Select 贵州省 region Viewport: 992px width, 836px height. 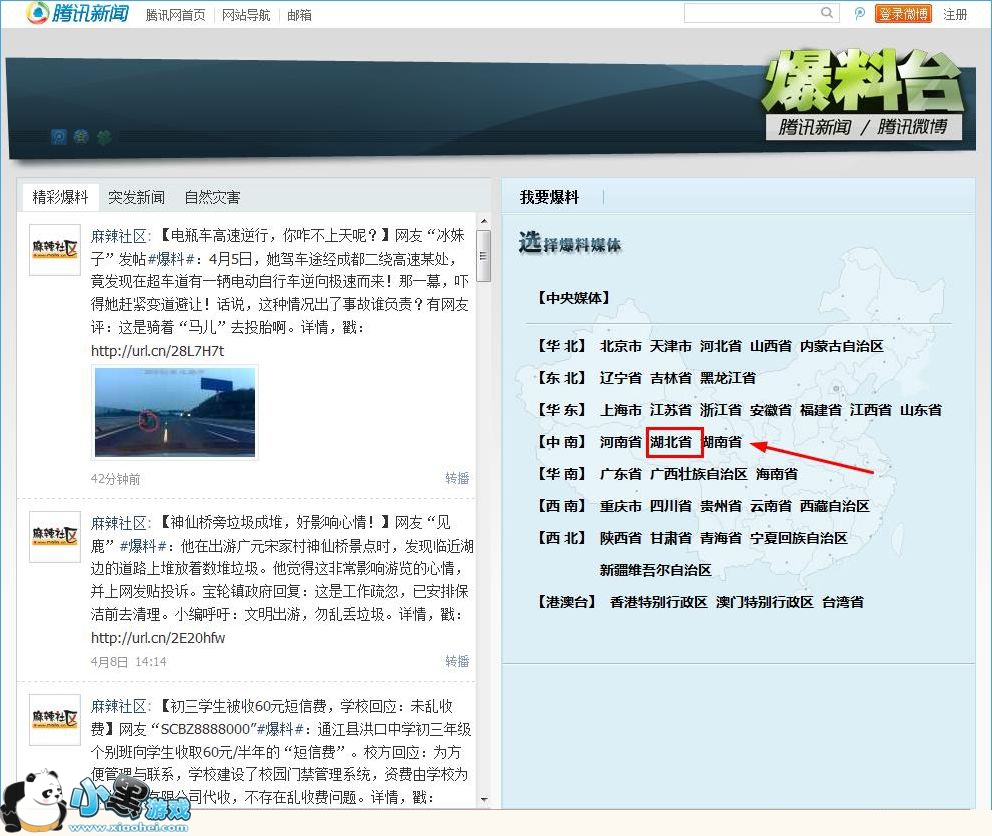tap(721, 506)
